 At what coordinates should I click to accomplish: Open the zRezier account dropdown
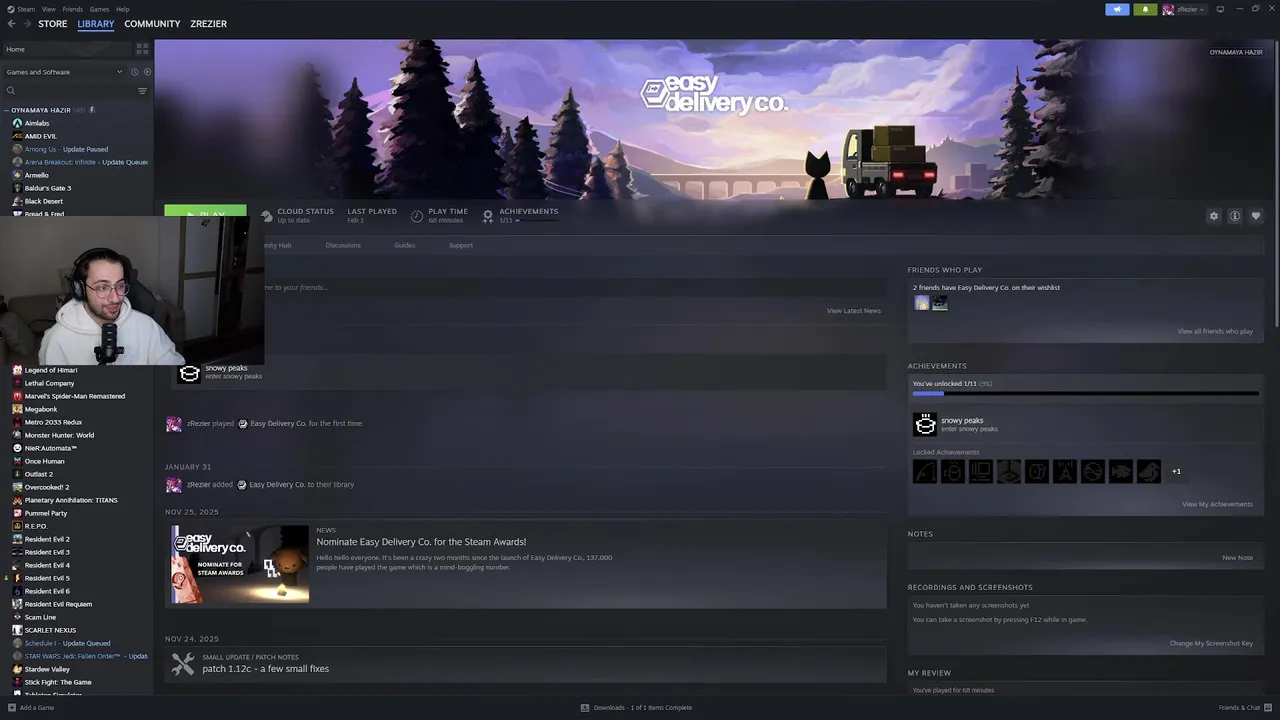[x=1183, y=9]
